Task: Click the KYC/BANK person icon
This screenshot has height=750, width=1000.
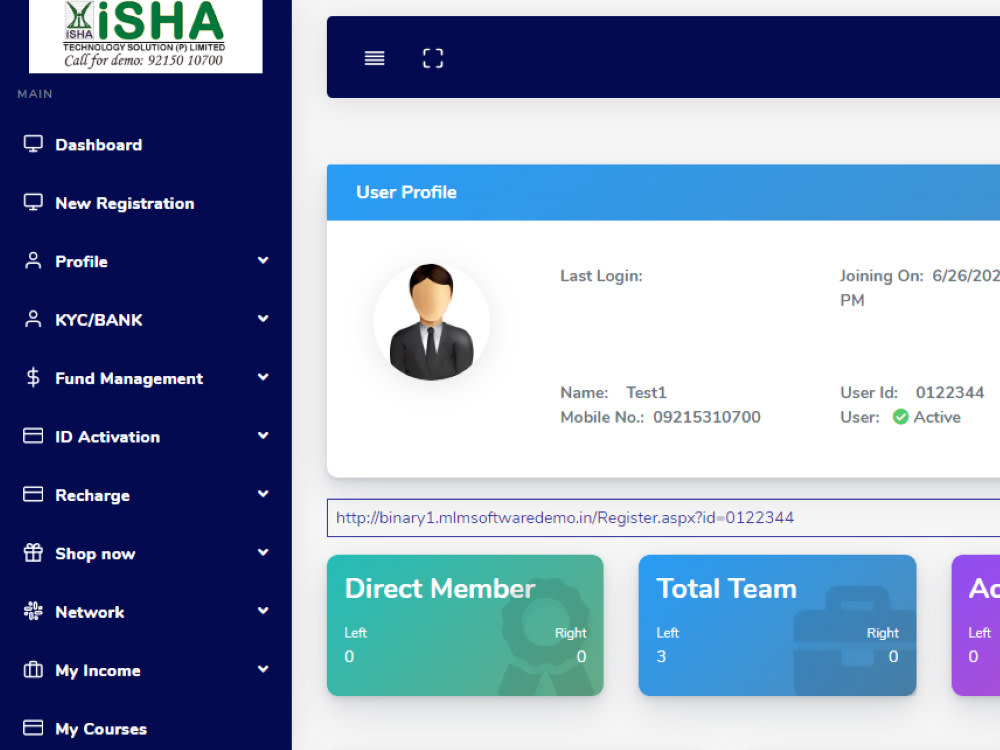Action: click(33, 320)
